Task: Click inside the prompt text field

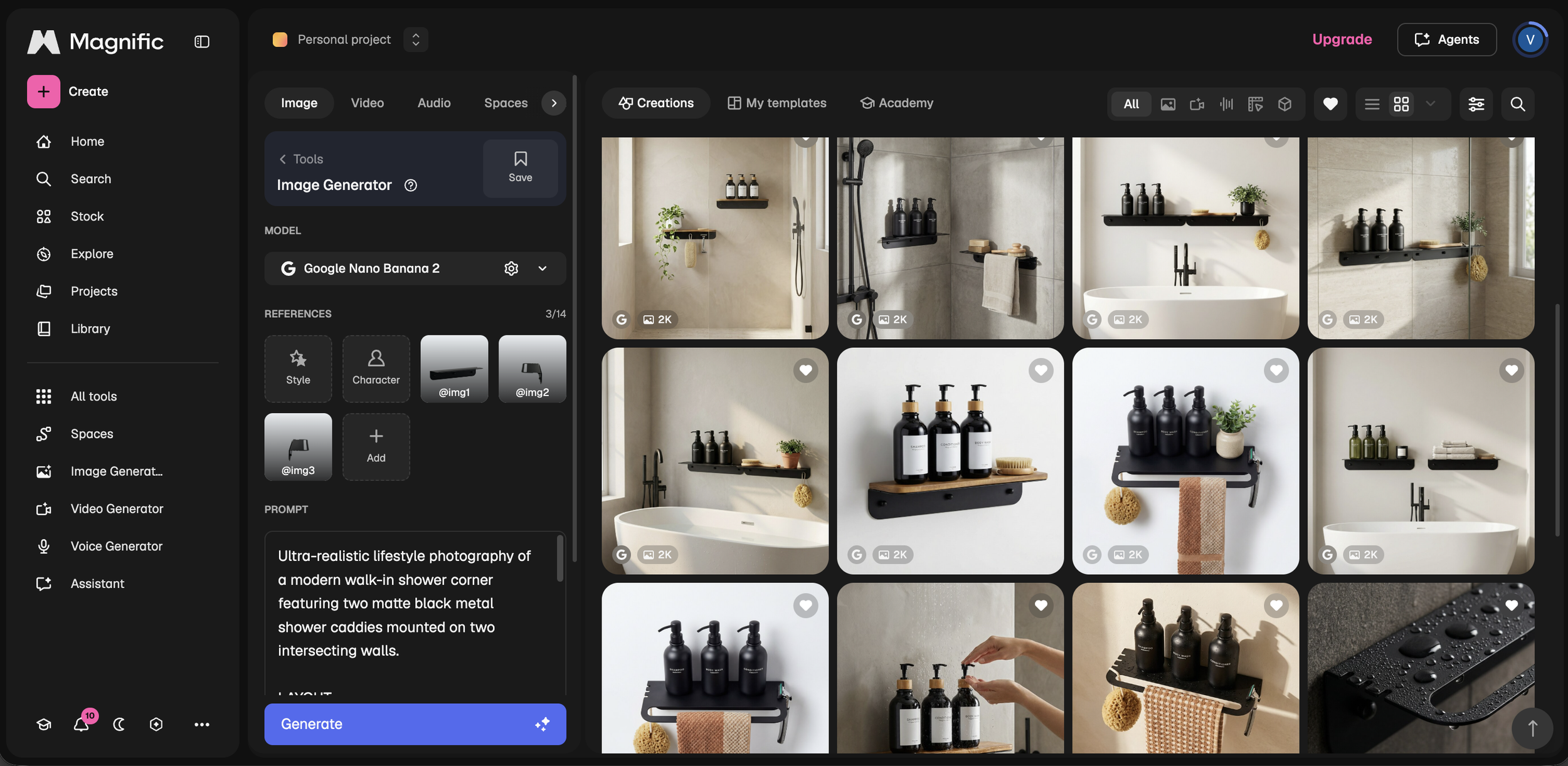Action: tap(415, 613)
